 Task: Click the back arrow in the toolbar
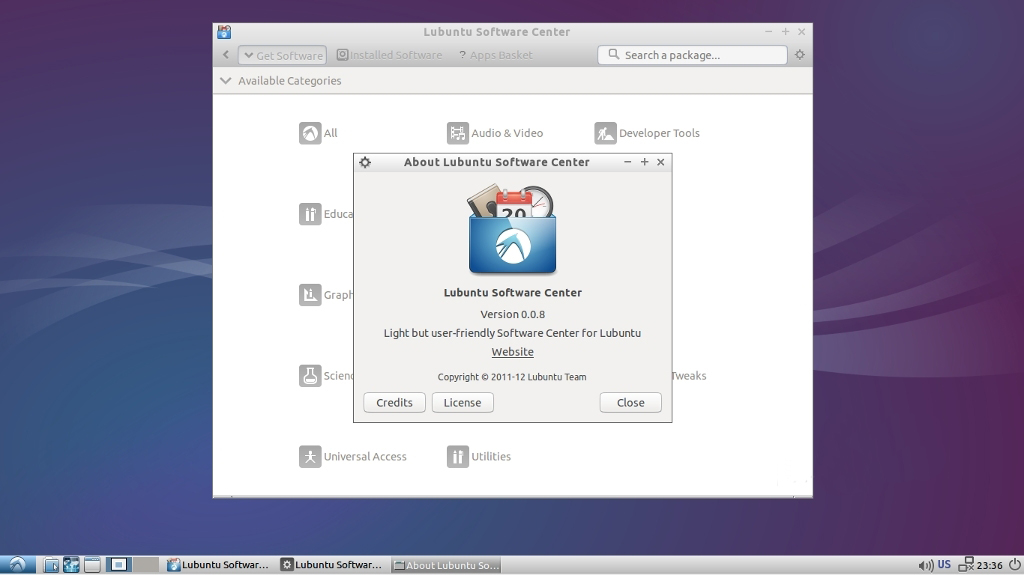pyautogui.click(x=226, y=55)
